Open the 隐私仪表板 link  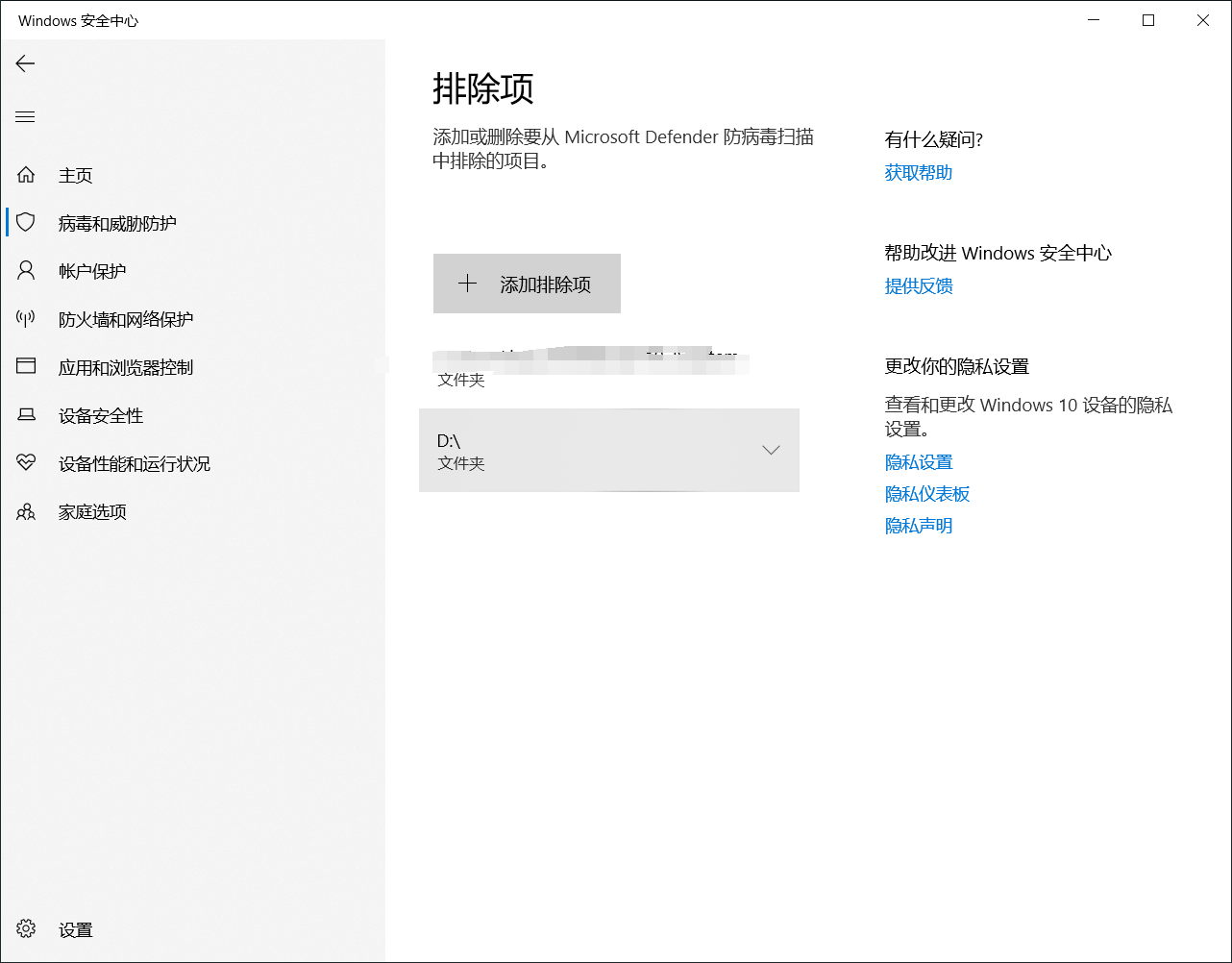927,494
